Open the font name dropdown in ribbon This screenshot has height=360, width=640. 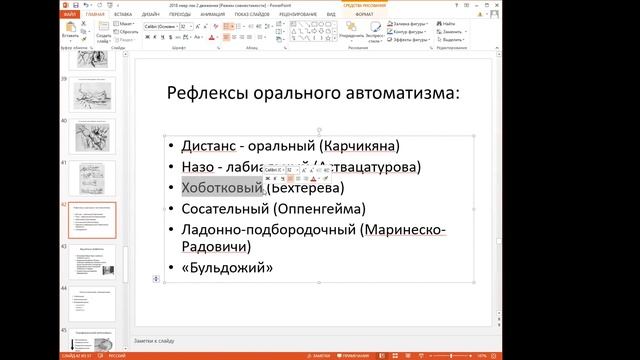click(177, 27)
